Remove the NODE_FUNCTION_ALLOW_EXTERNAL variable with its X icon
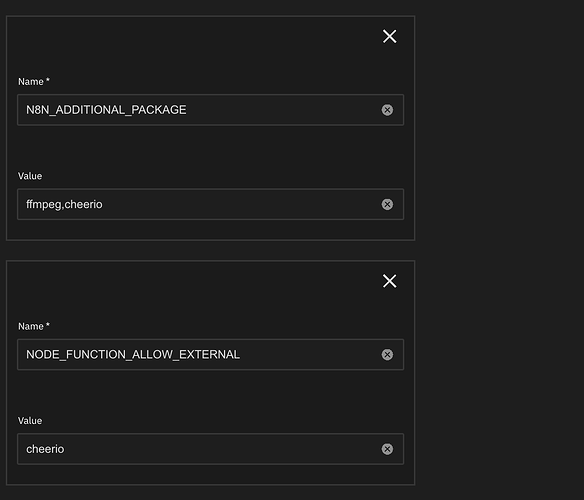Viewport: 584px width, 500px height. coord(390,281)
